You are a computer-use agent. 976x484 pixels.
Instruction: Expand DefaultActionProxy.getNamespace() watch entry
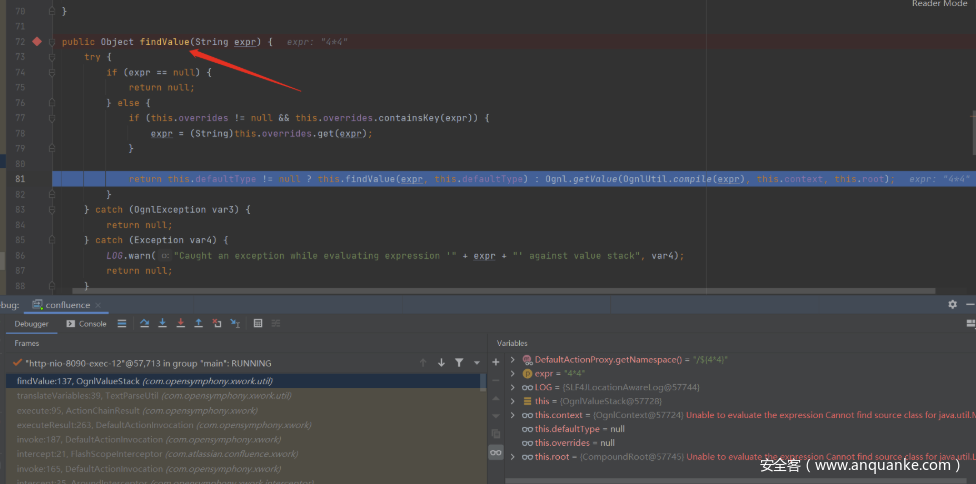pos(513,358)
